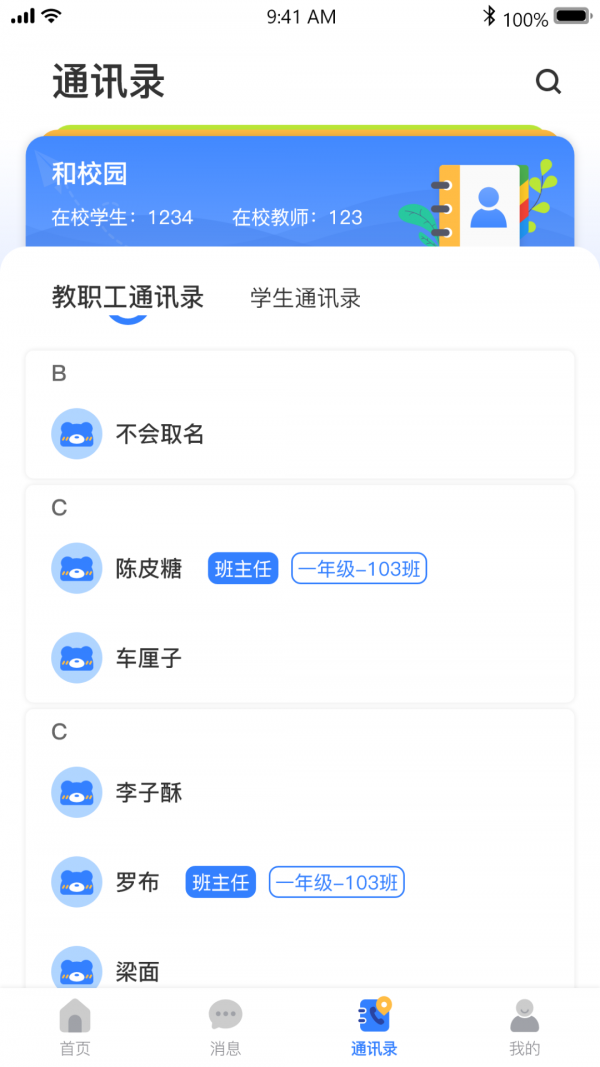The width and height of the screenshot is (600, 1067).
Task: Click 陈皮糖's avatar icon
Action: [77, 568]
